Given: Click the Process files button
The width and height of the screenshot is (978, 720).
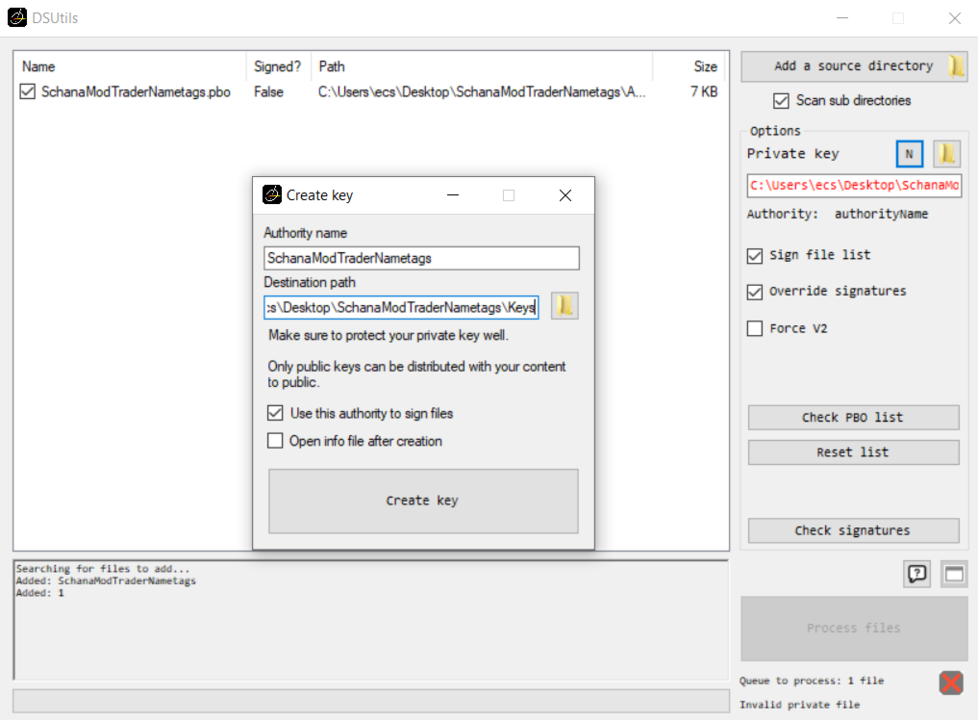Looking at the screenshot, I should pos(854,628).
